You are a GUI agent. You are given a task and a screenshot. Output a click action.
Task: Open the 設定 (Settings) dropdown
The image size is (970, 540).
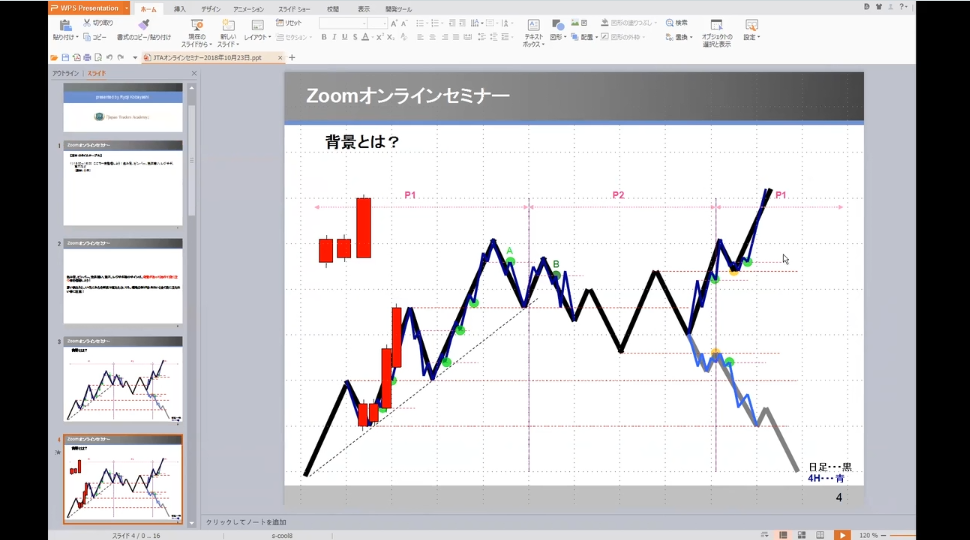(751, 37)
